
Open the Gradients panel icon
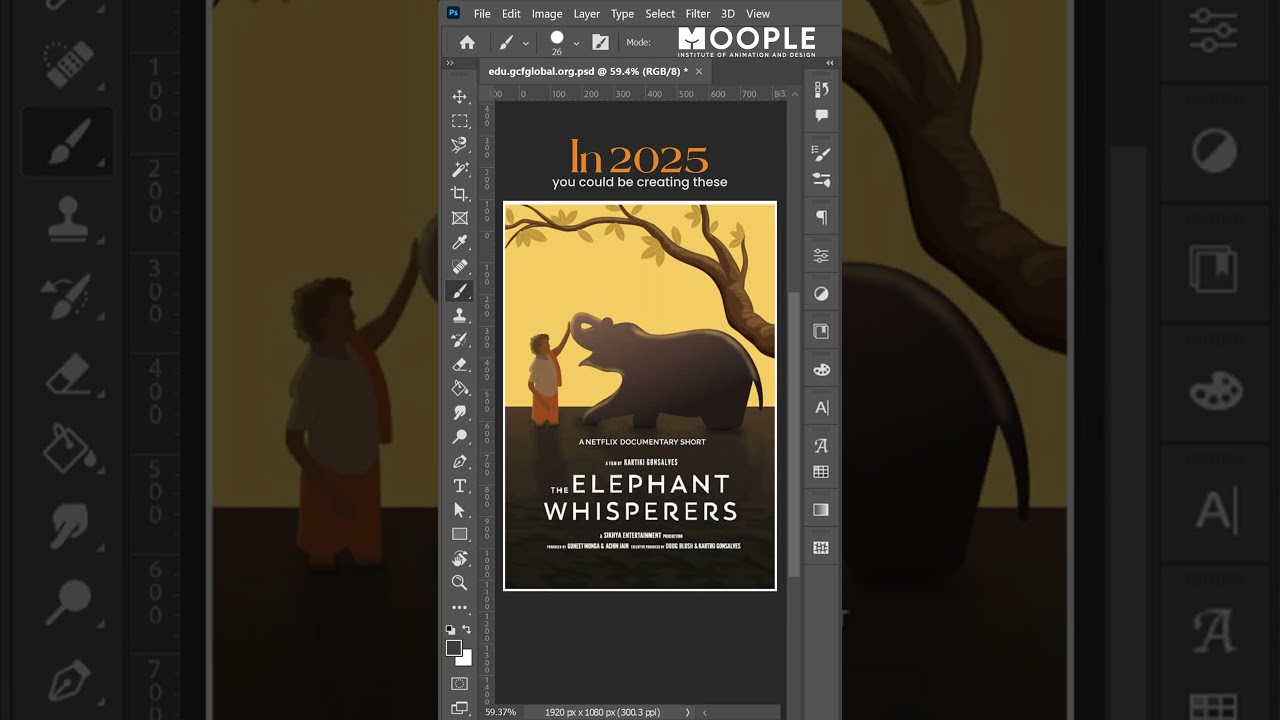click(x=822, y=510)
